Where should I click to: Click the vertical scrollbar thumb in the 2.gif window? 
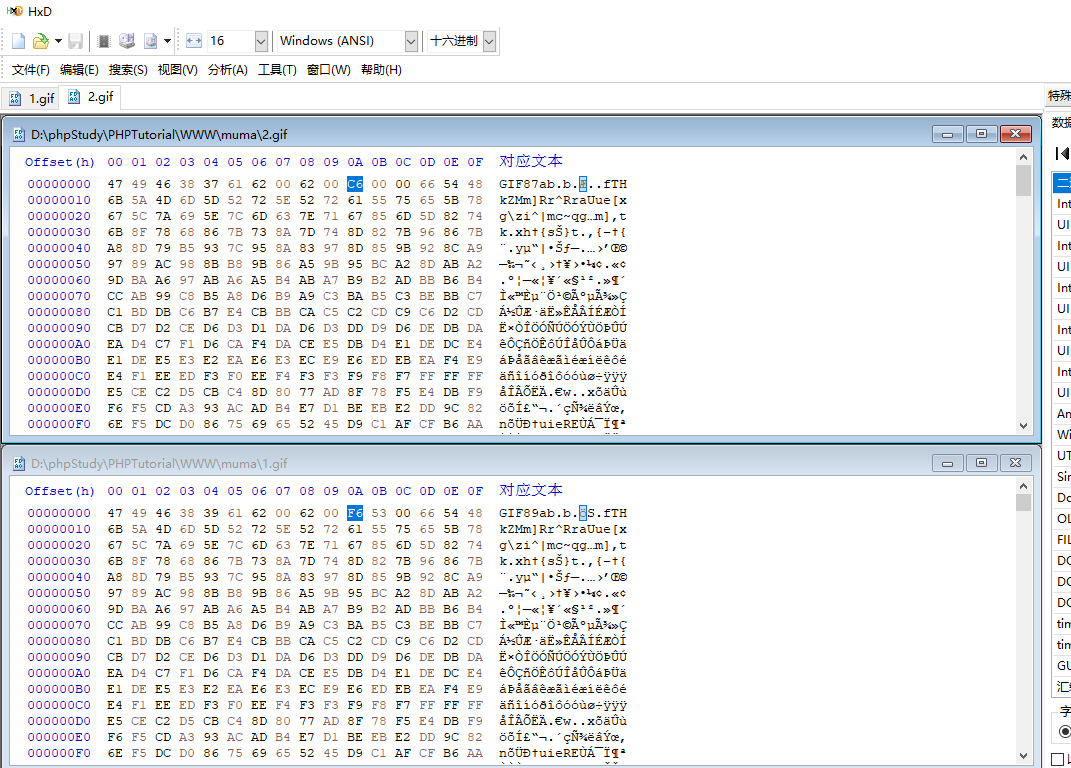(x=1023, y=180)
